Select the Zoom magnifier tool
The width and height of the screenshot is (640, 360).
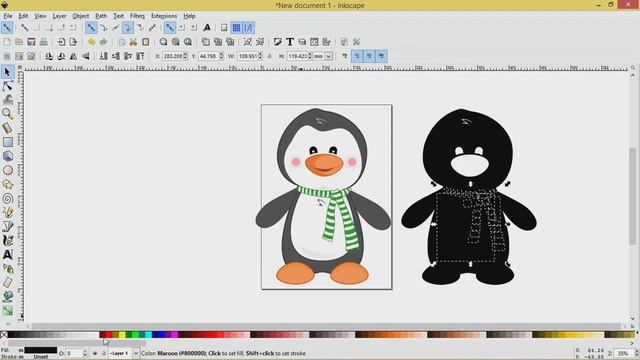(7, 114)
